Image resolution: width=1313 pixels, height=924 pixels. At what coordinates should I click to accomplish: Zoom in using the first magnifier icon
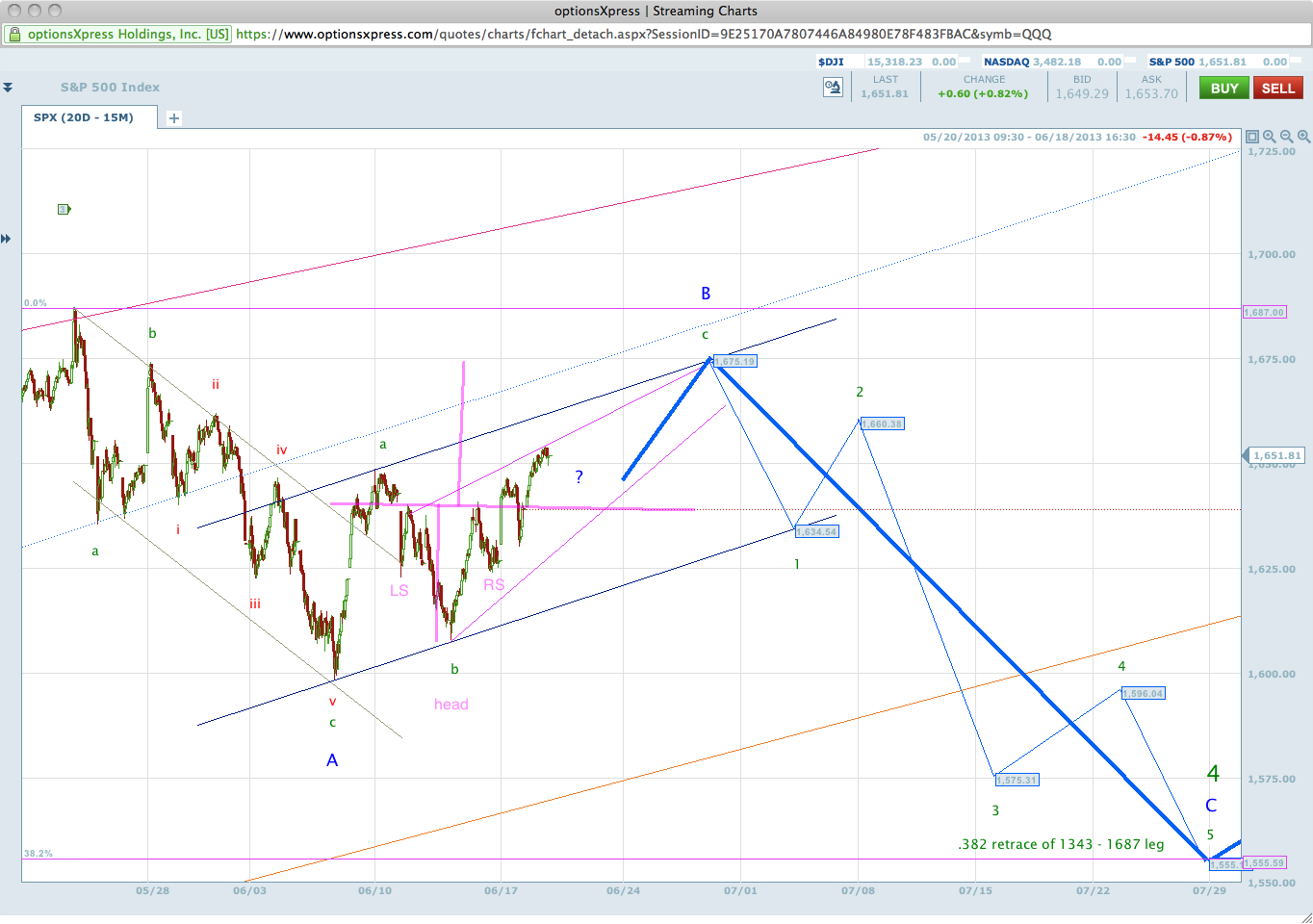pyautogui.click(x=1270, y=137)
